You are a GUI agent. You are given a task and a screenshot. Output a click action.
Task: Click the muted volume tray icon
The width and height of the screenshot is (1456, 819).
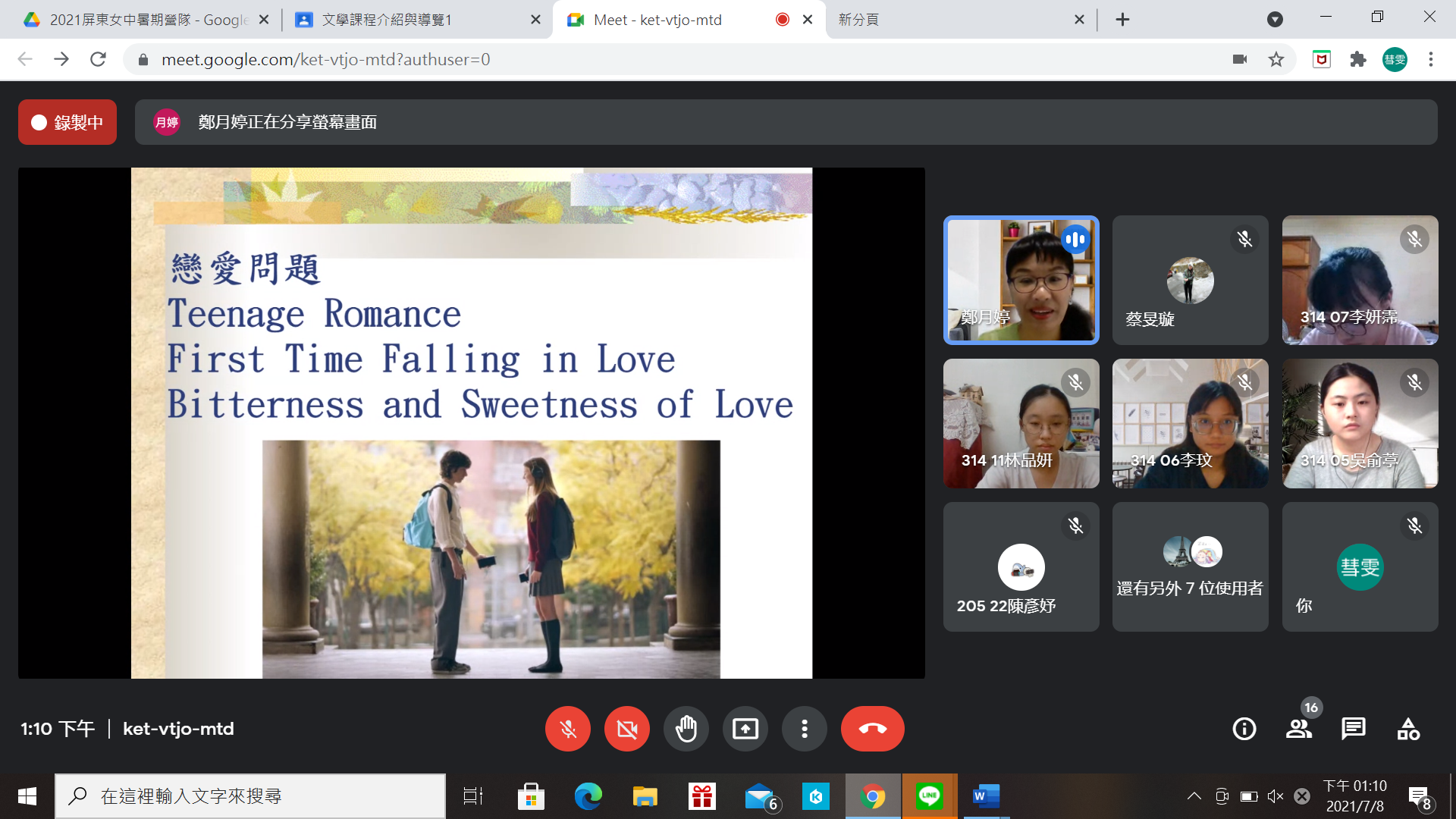[1276, 796]
